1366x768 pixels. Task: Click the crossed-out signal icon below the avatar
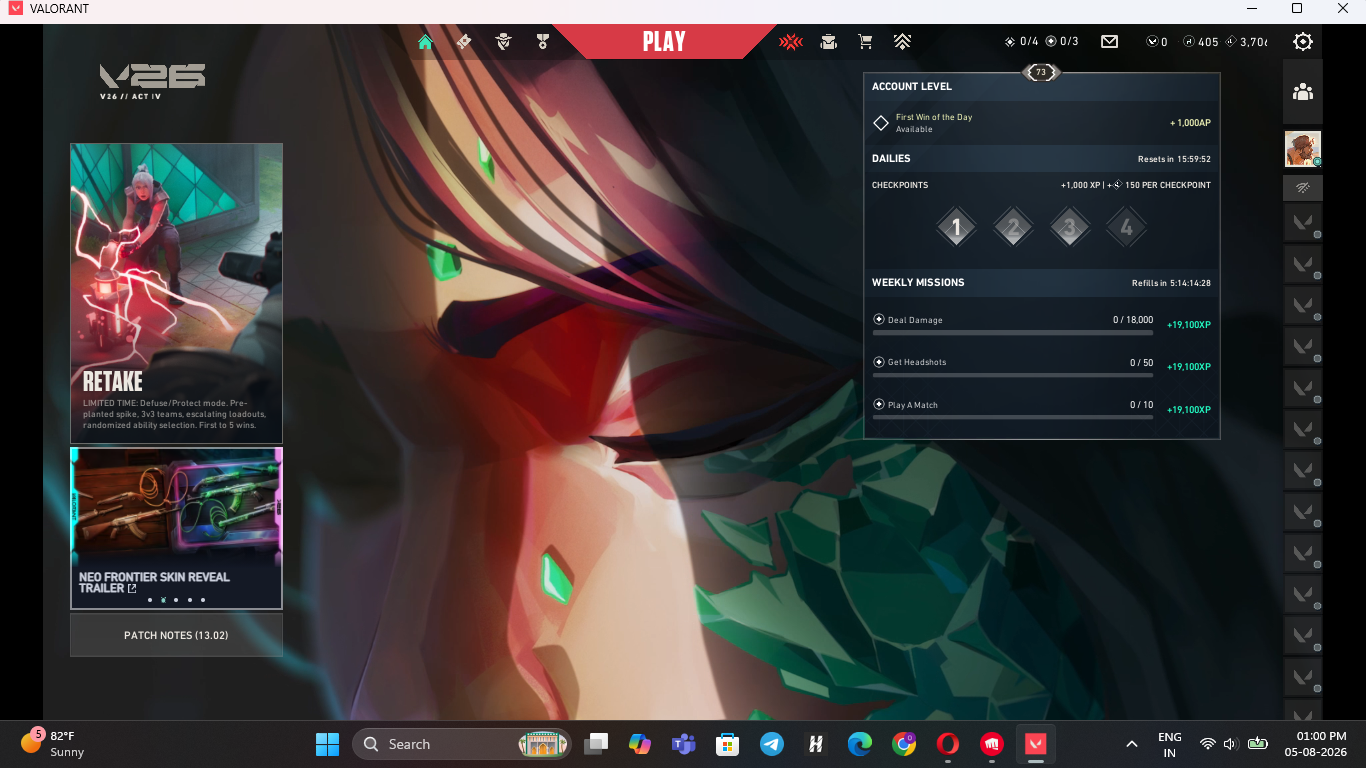pos(1302,187)
